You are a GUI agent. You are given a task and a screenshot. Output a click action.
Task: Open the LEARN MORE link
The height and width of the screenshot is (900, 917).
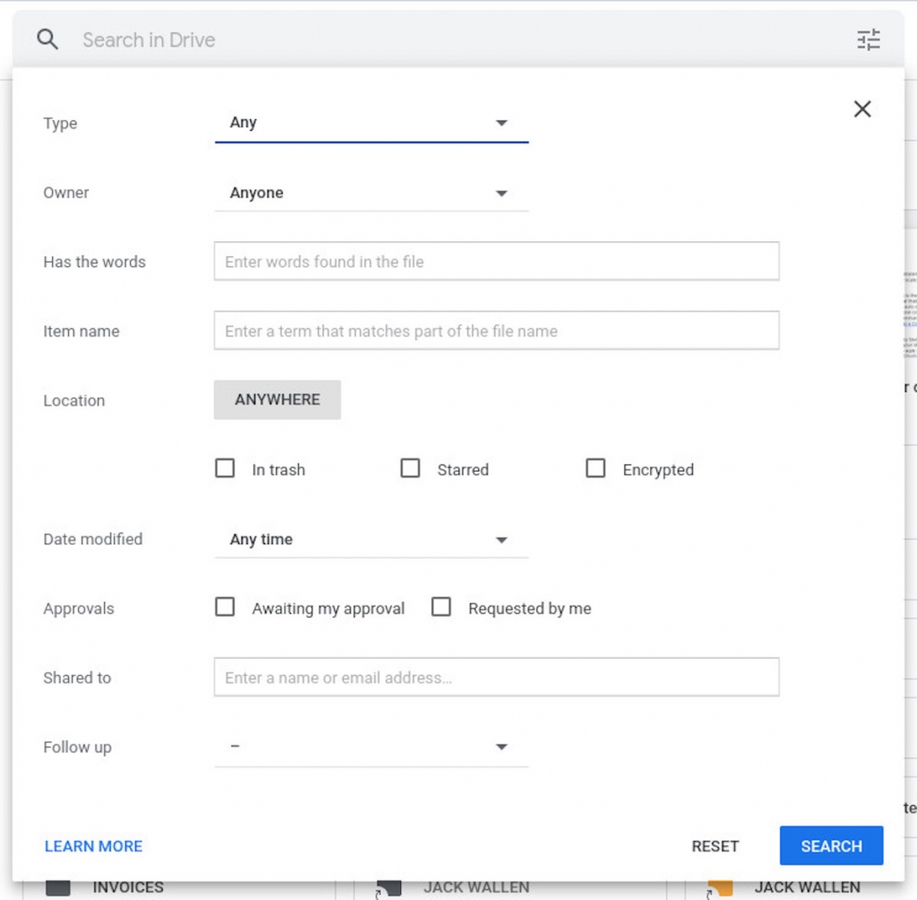click(92, 846)
